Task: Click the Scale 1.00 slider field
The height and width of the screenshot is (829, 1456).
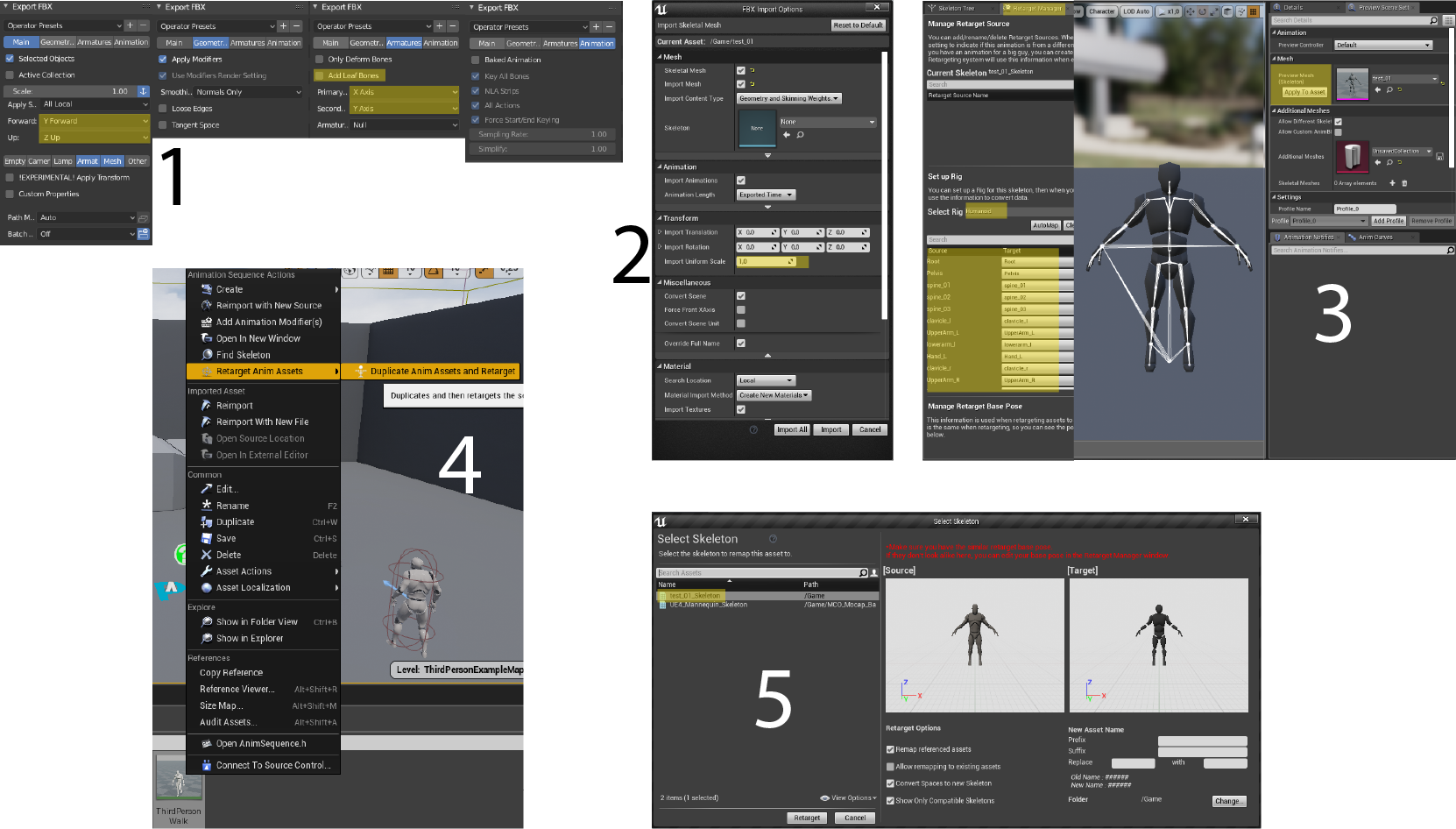Action: (70, 91)
